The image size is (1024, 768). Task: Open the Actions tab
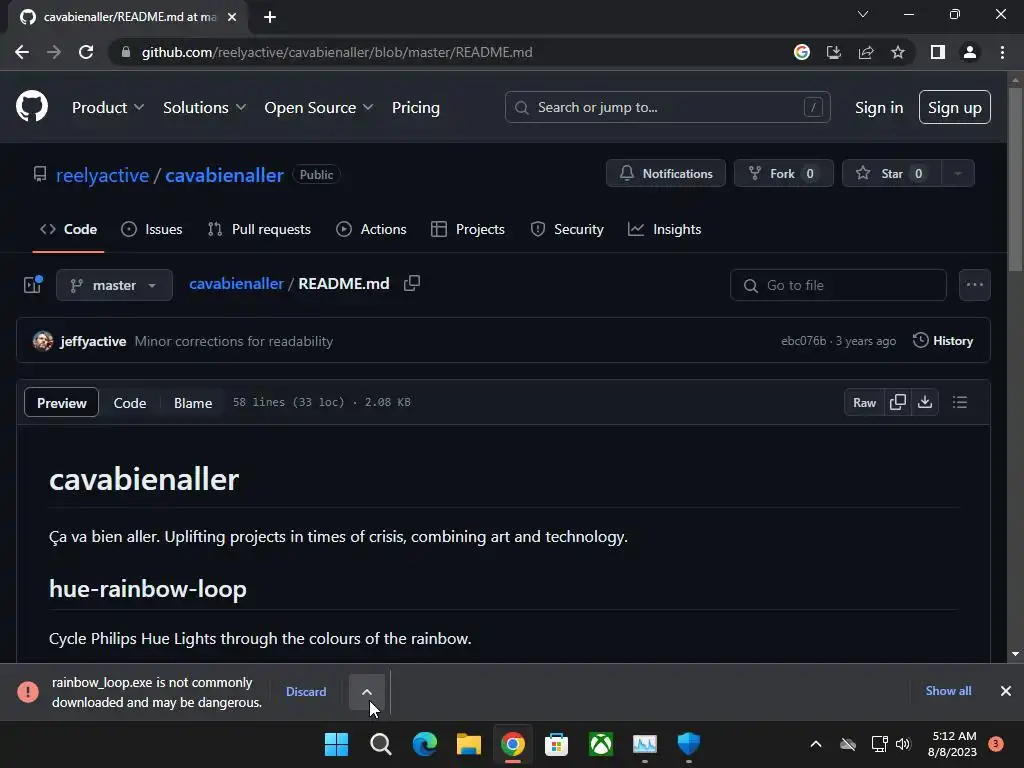(x=371, y=229)
